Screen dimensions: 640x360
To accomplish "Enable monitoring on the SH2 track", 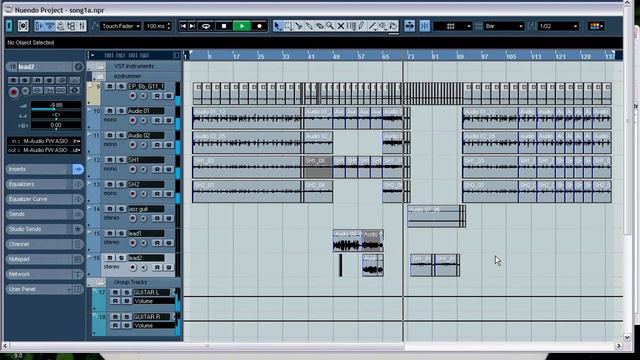I will (144, 194).
